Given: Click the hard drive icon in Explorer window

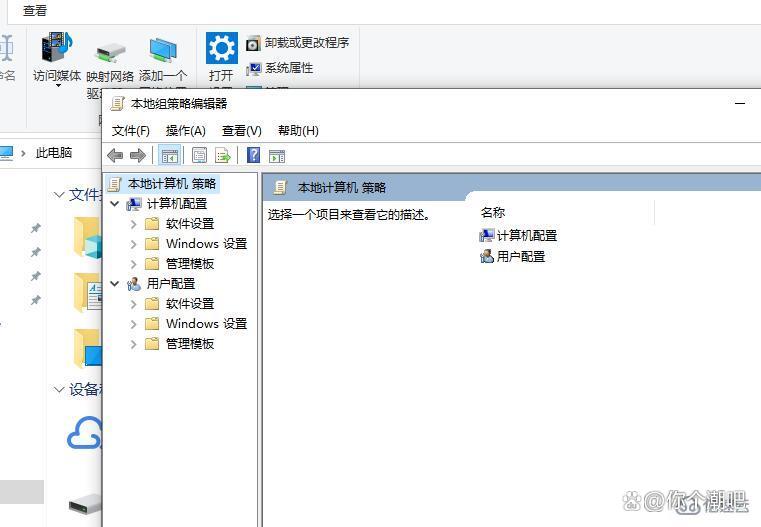Looking at the screenshot, I should click(x=85, y=505).
